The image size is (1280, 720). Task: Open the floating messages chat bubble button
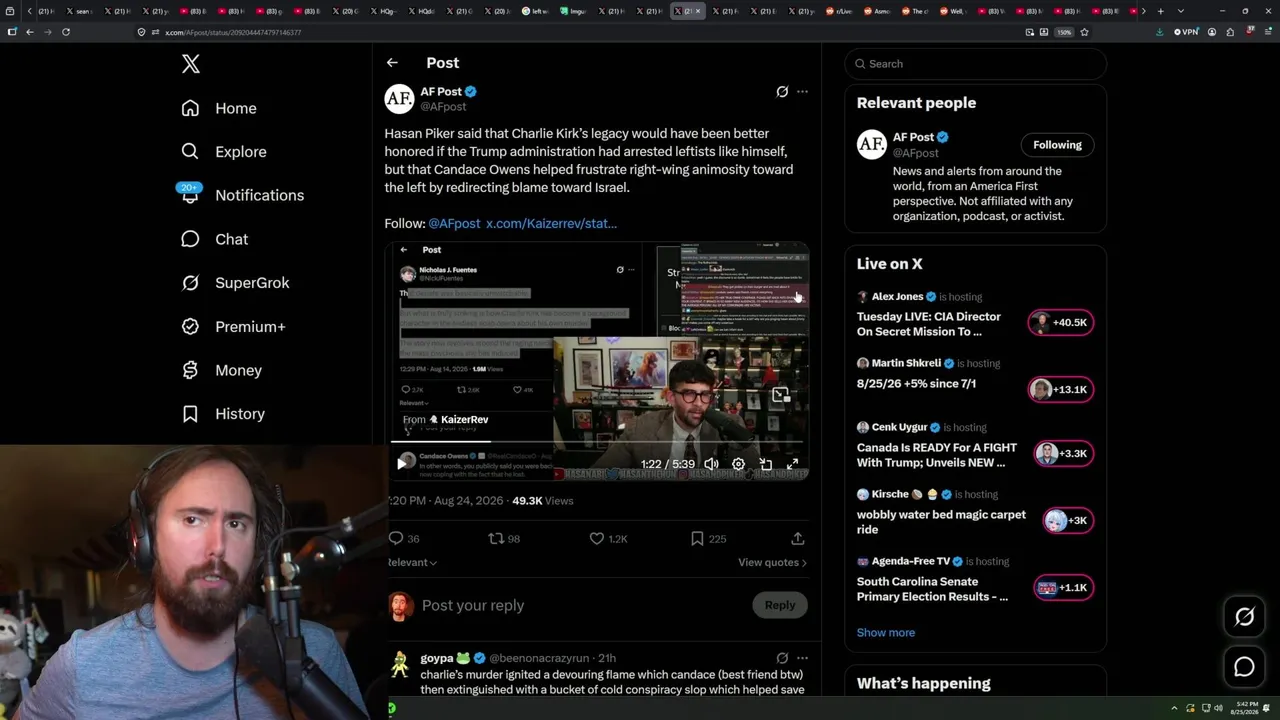[1244, 666]
